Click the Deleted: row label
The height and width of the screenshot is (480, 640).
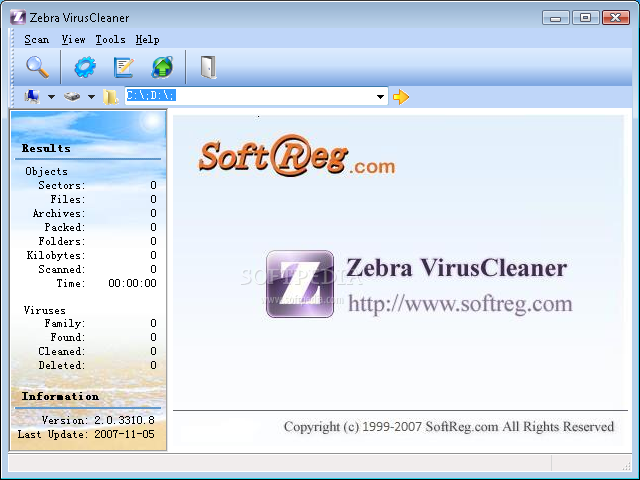tap(62, 365)
